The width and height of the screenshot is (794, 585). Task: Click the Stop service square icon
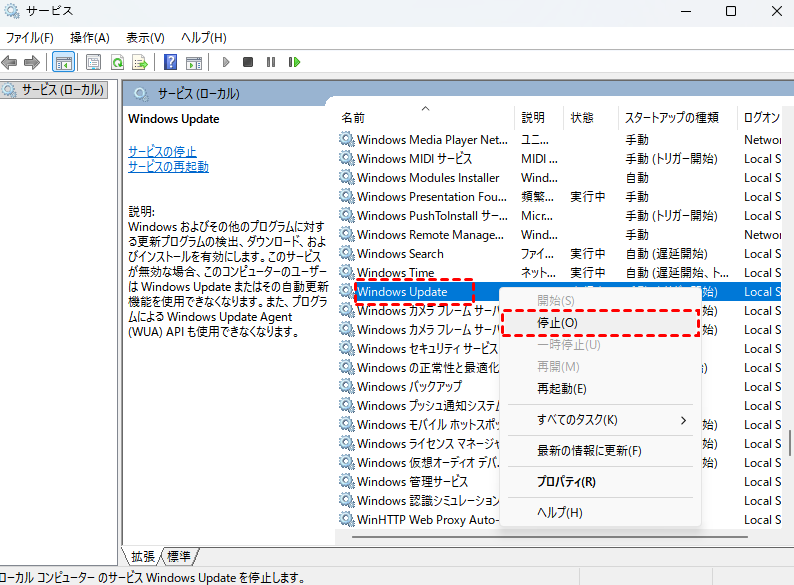[248, 62]
